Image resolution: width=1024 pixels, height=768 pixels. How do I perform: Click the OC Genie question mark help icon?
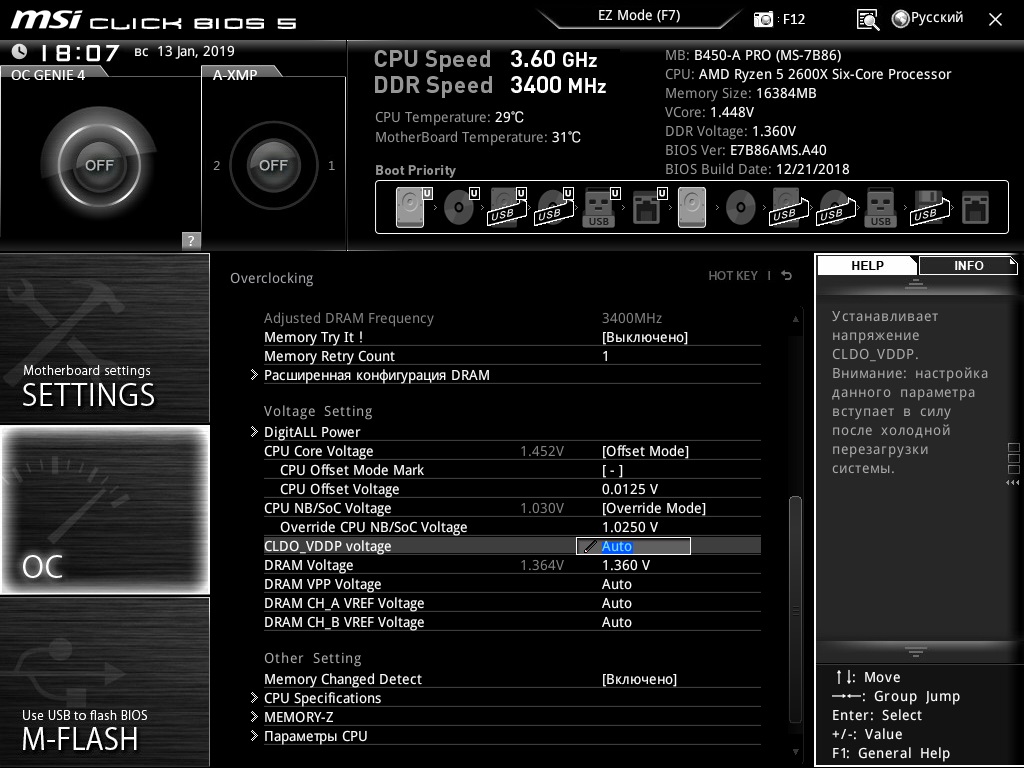point(191,240)
